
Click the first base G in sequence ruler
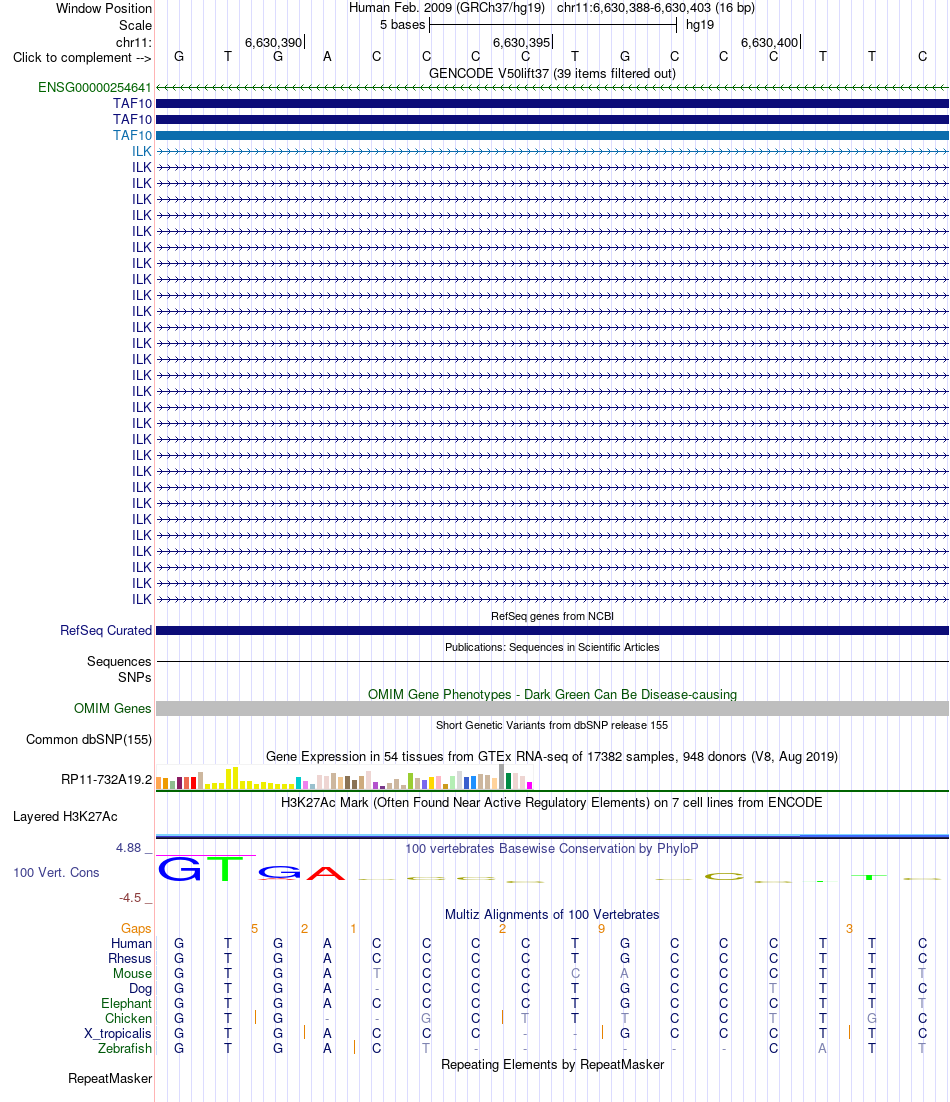(179, 56)
